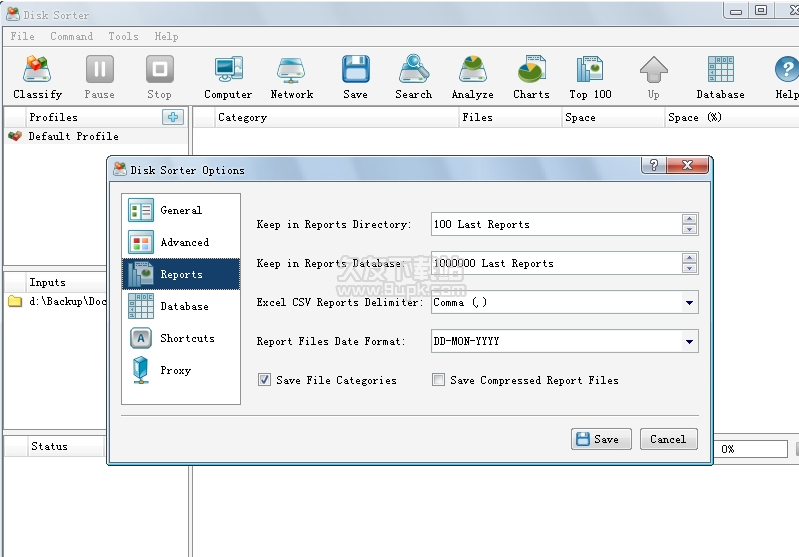Open the Advanced options page
The width and height of the screenshot is (799, 557).
(181, 243)
